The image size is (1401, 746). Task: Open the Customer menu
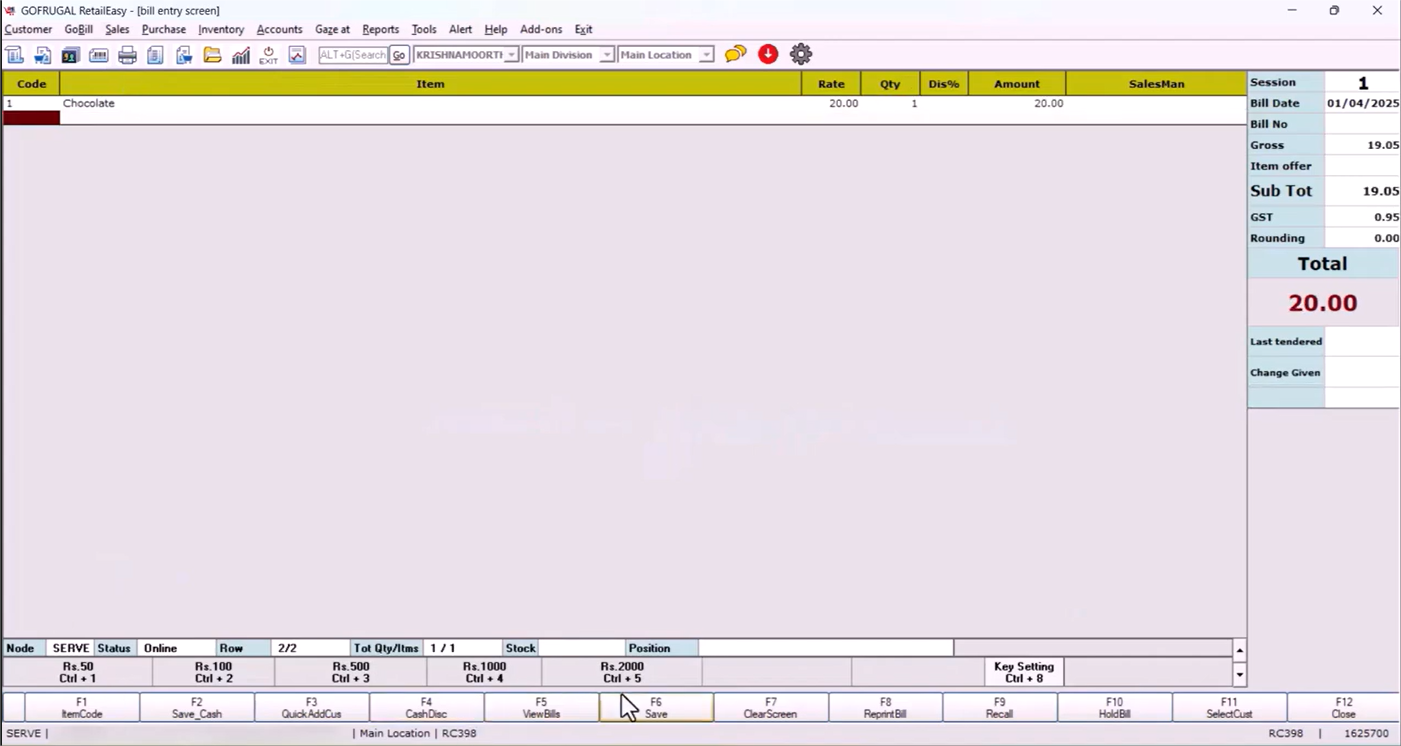click(x=28, y=30)
